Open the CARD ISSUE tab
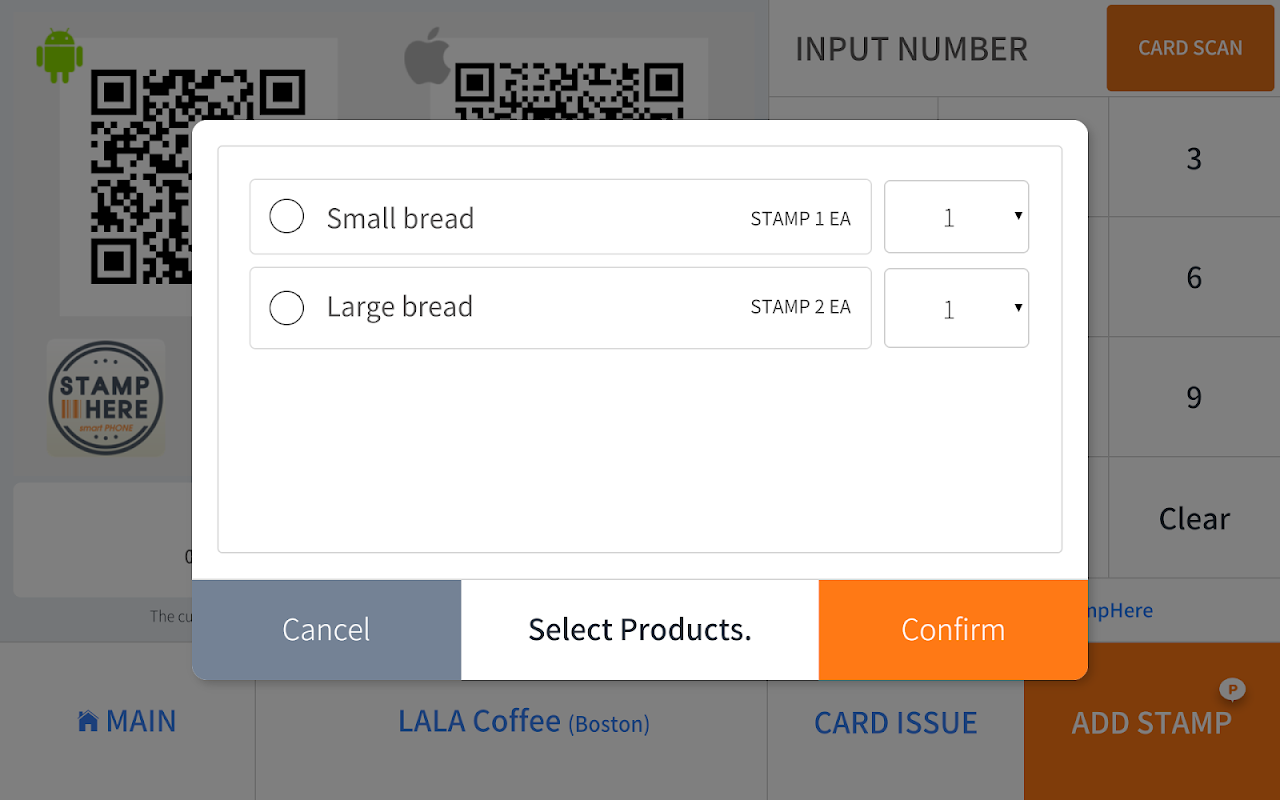 [x=895, y=723]
